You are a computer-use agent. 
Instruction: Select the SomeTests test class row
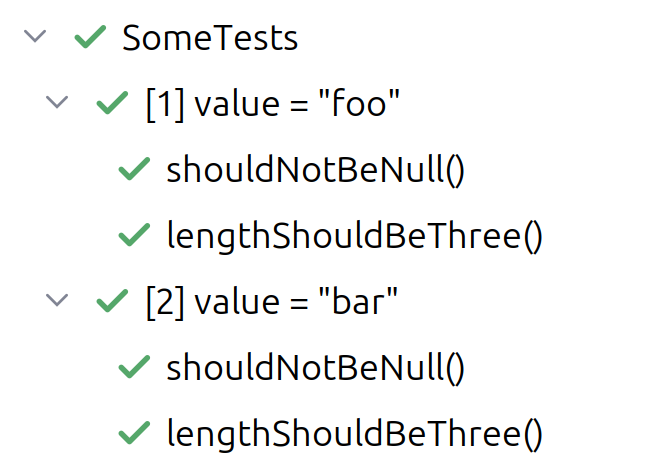[210, 38]
